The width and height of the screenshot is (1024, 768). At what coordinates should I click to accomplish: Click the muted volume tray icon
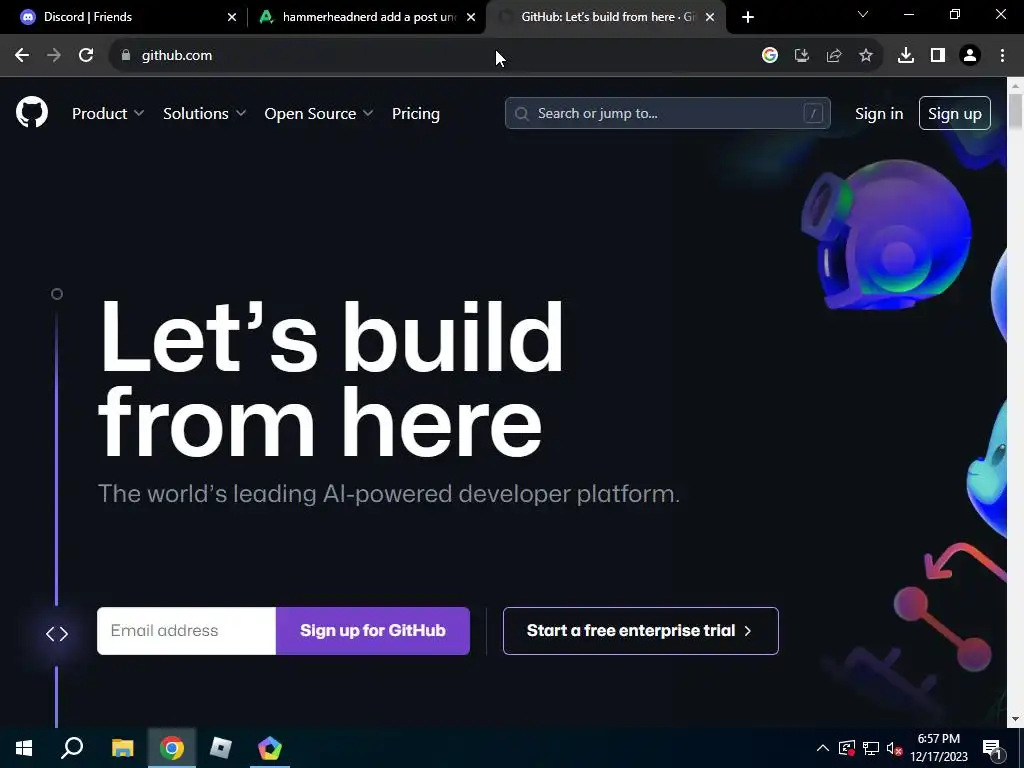(895, 748)
